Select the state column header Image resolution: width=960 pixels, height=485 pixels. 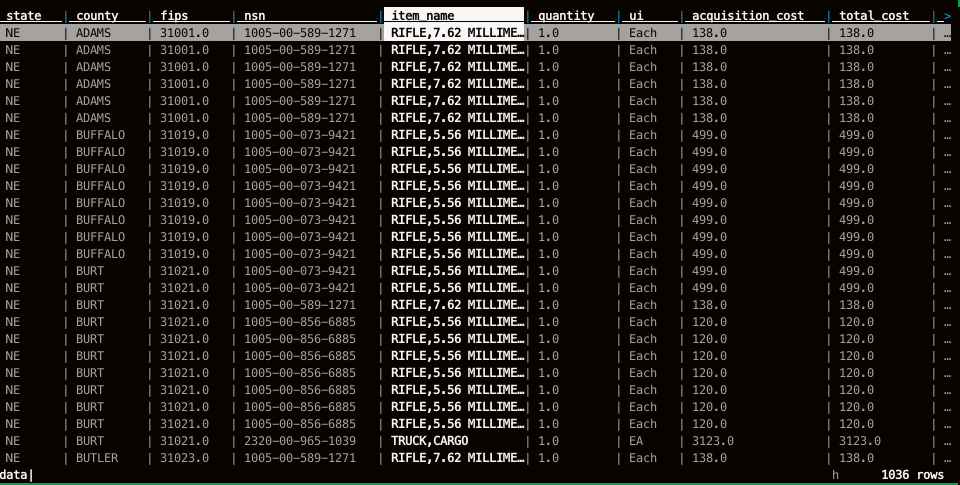pos(24,15)
